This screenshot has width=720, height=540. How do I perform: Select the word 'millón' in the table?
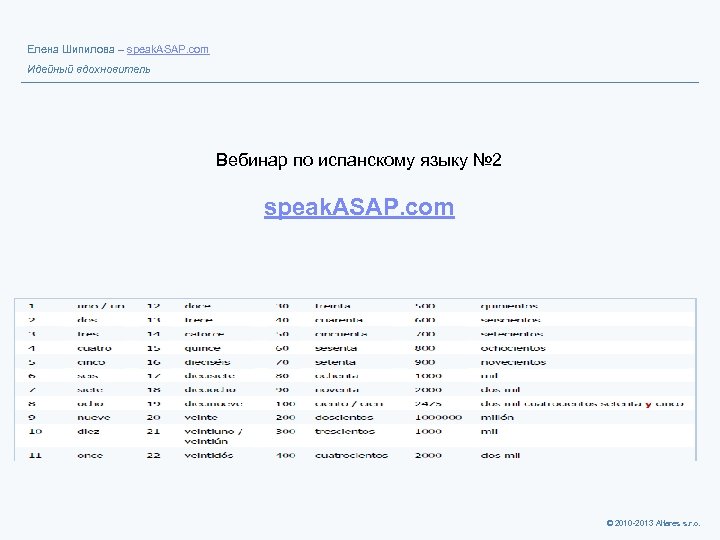click(497, 417)
